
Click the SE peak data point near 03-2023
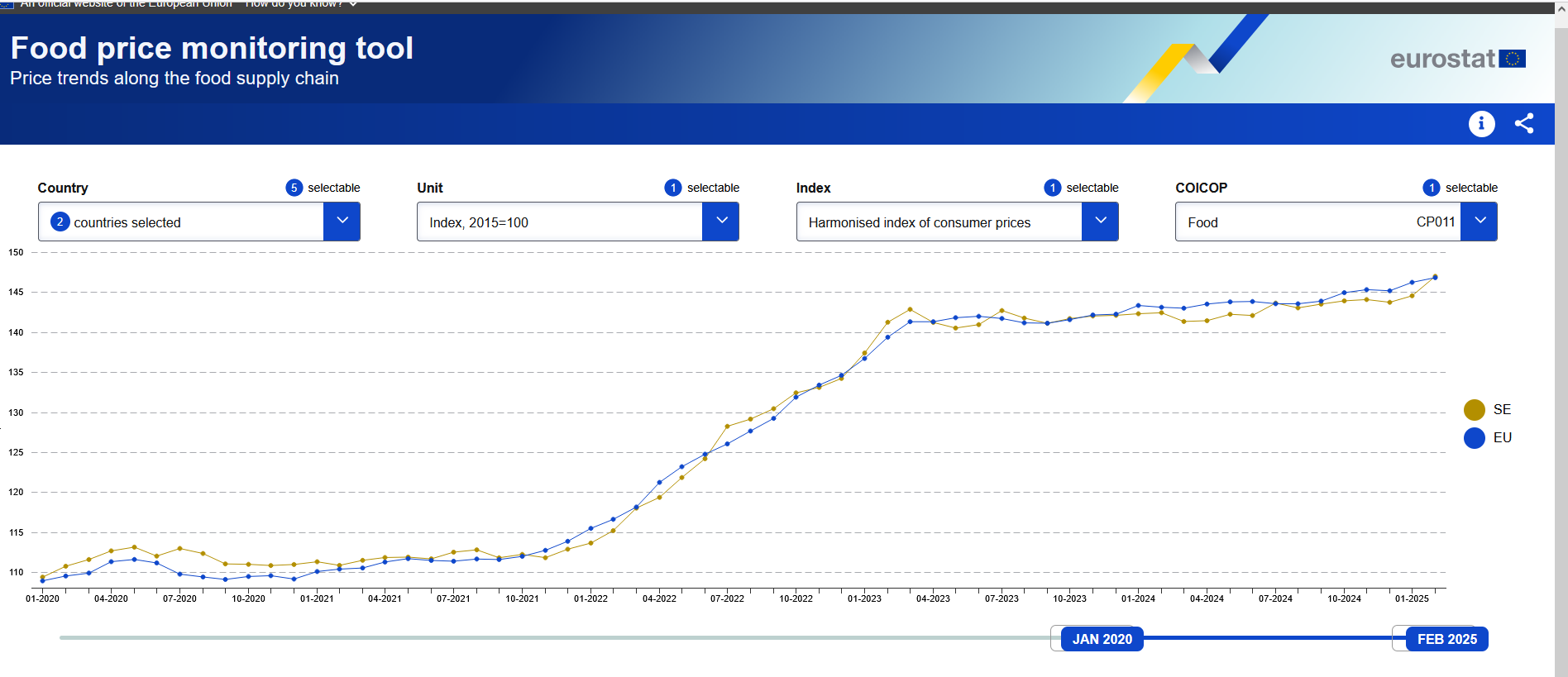point(910,310)
